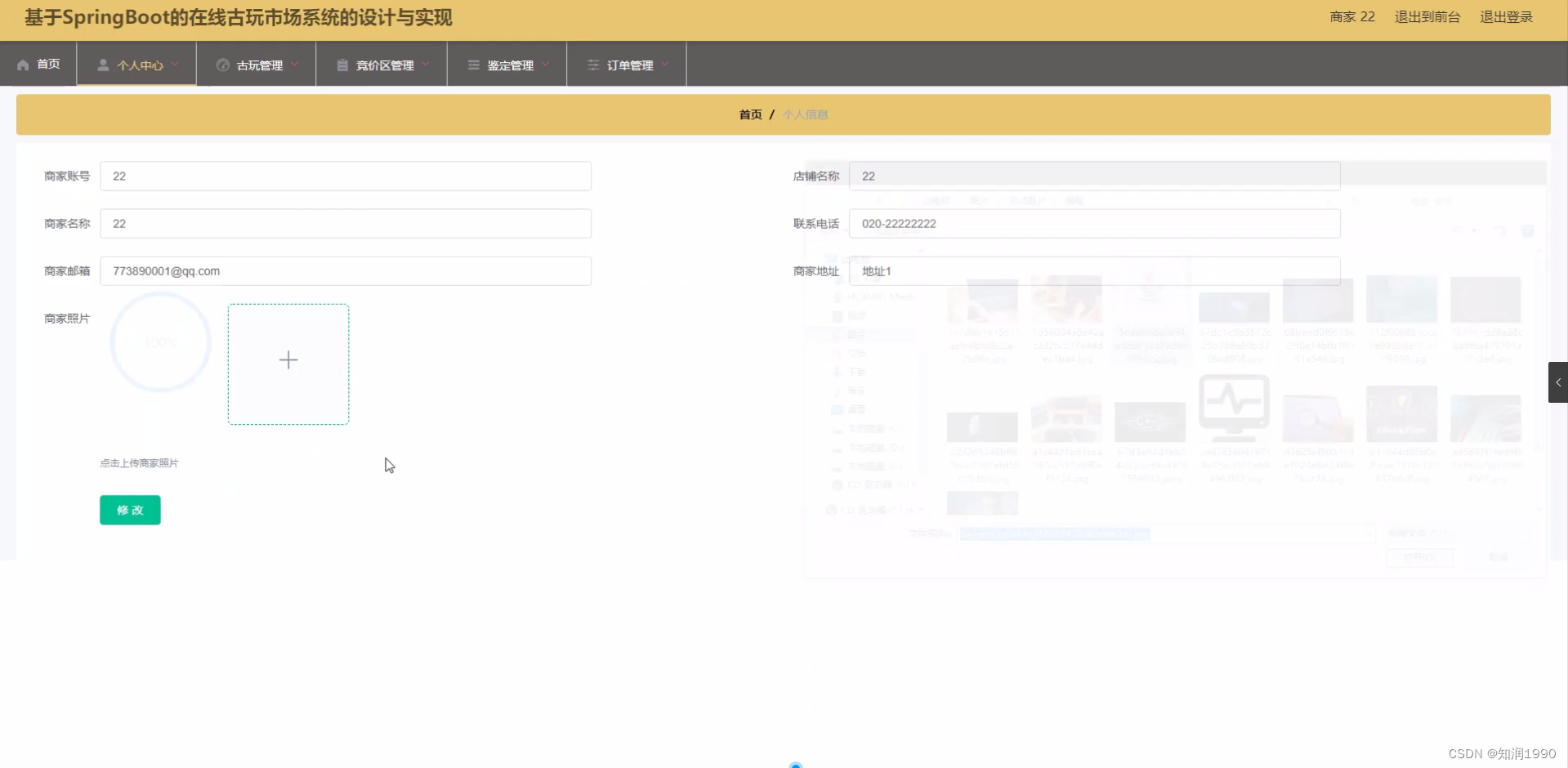Image resolution: width=1568 pixels, height=768 pixels.
Task: Select the person icon on 个人中心 menu
Action: [103, 65]
